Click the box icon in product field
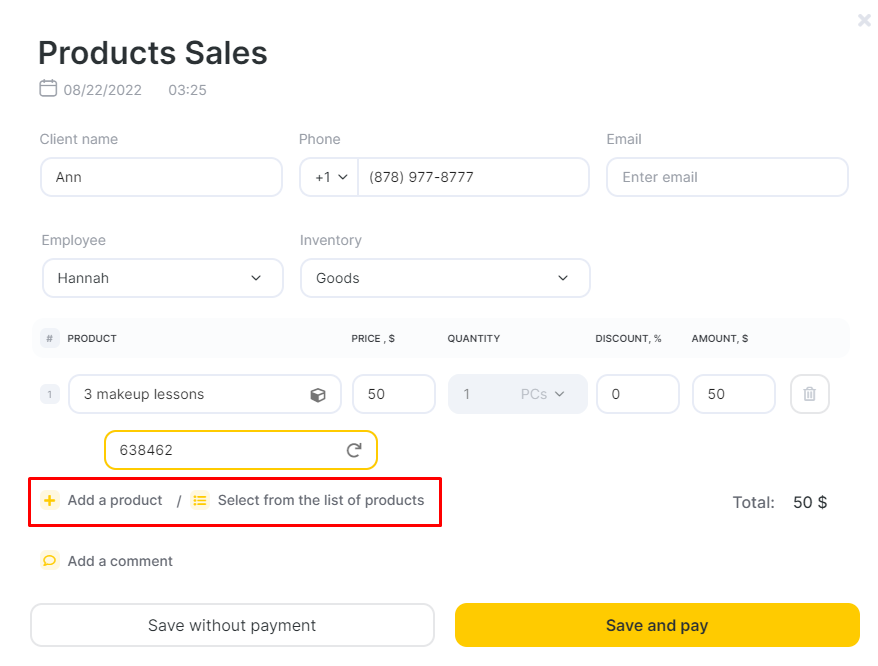Image resolution: width=878 pixels, height=666 pixels. [318, 395]
